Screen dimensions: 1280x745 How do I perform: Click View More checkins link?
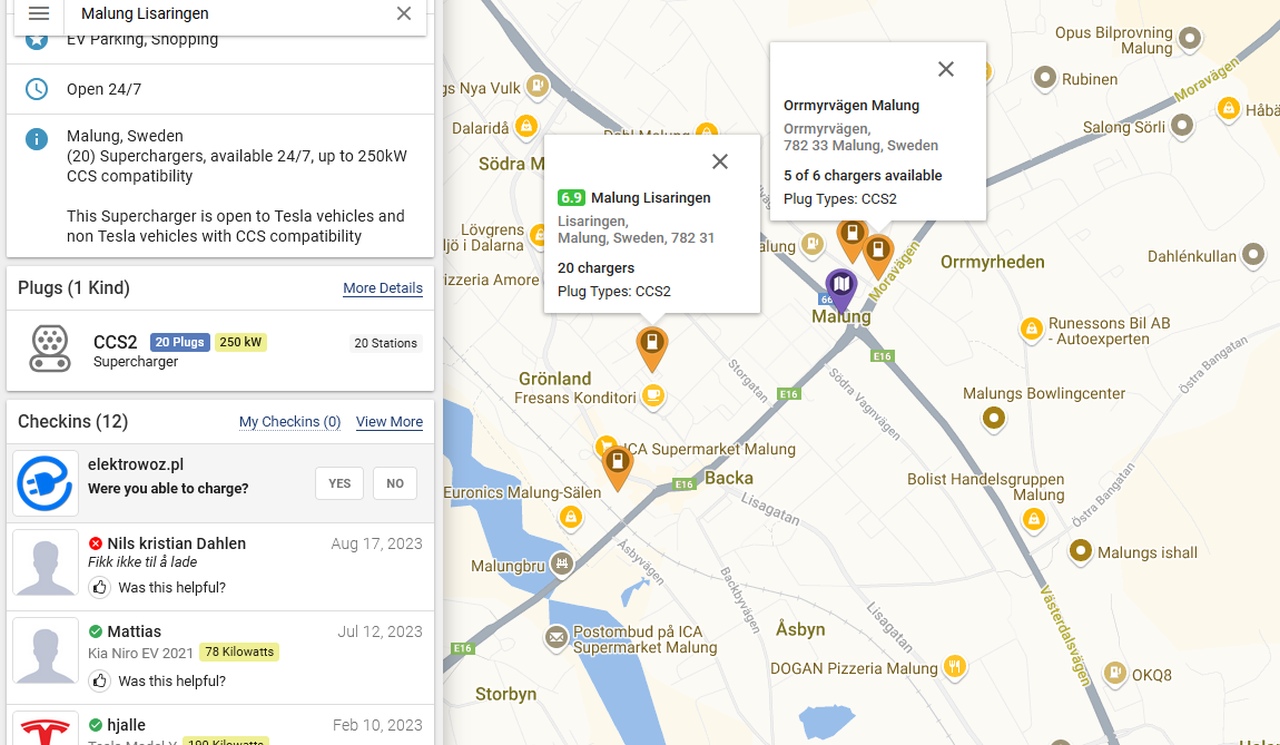389,422
